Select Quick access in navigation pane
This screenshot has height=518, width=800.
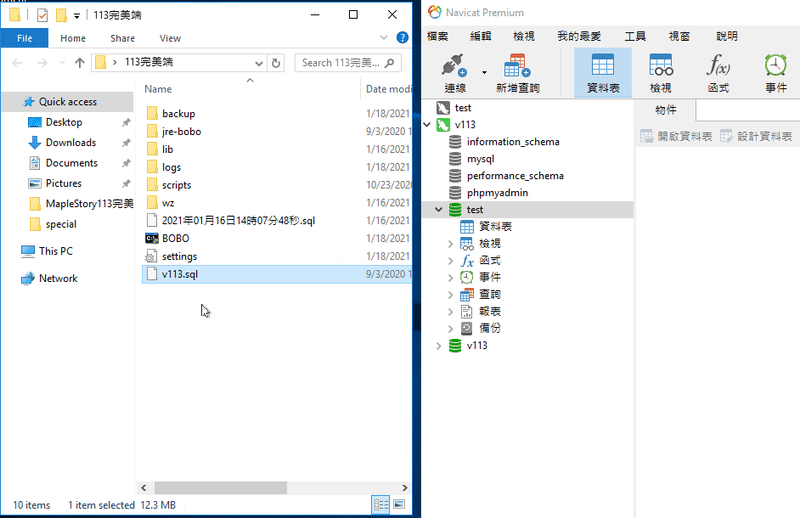67,102
